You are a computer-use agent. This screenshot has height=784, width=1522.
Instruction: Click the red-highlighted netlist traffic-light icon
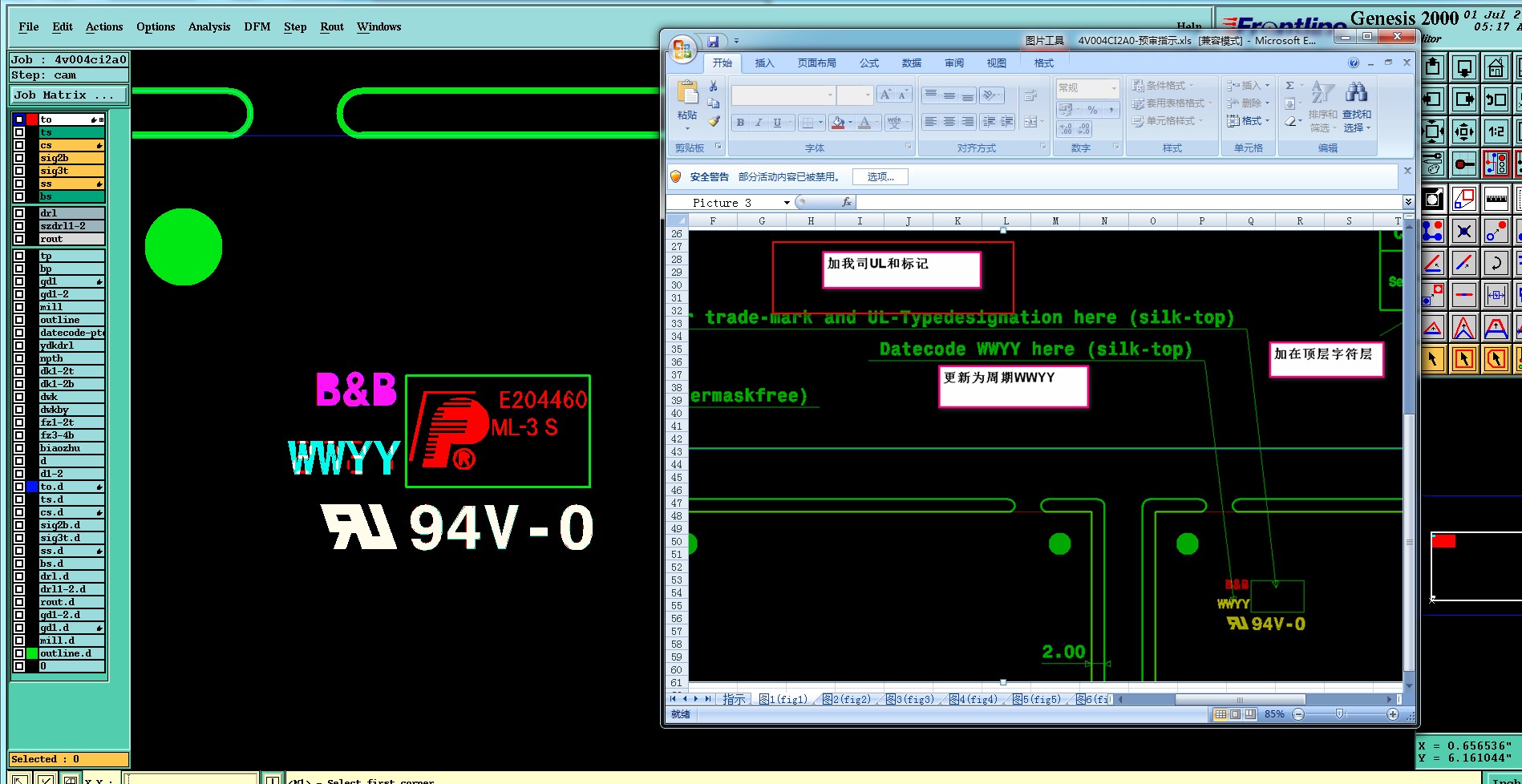coord(1496,164)
